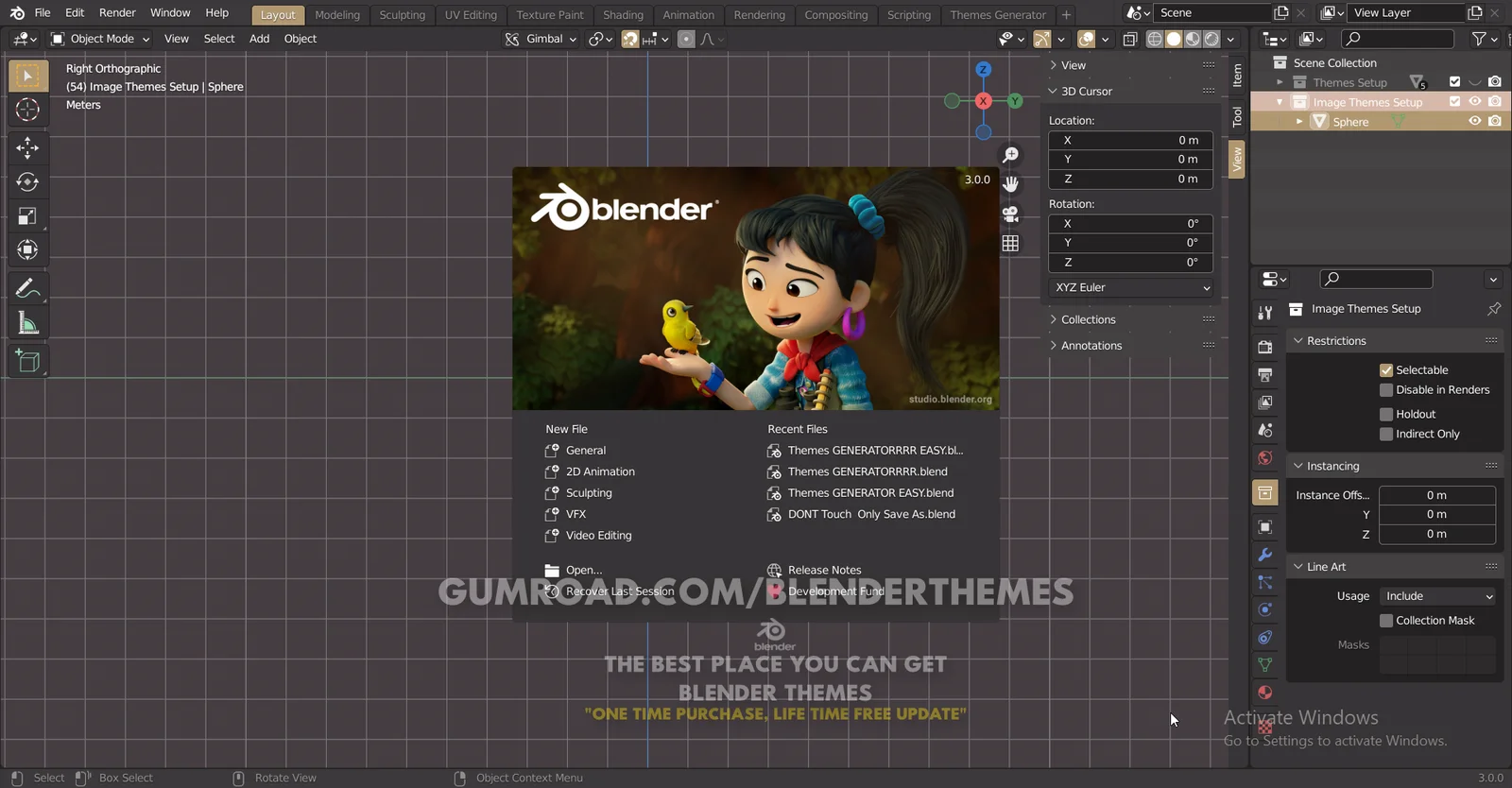
Task: Enable the Holdout checkbox
Action: (x=1386, y=414)
